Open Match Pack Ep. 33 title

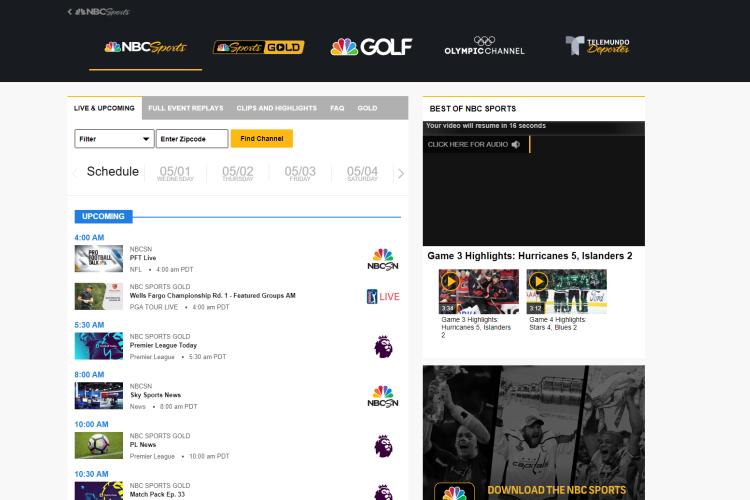157,495
